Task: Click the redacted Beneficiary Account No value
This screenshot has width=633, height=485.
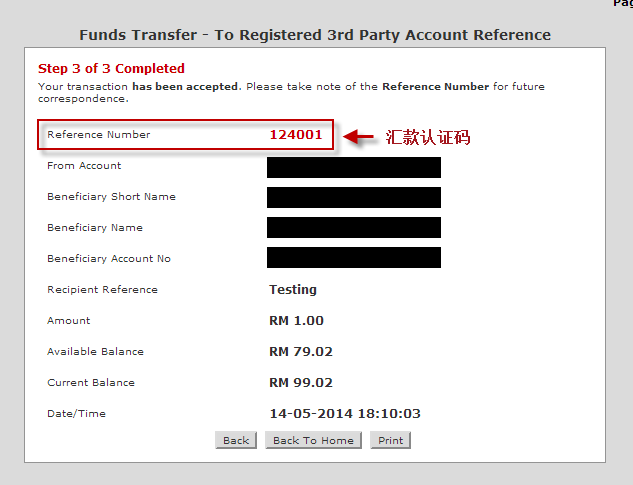Action: coord(354,258)
